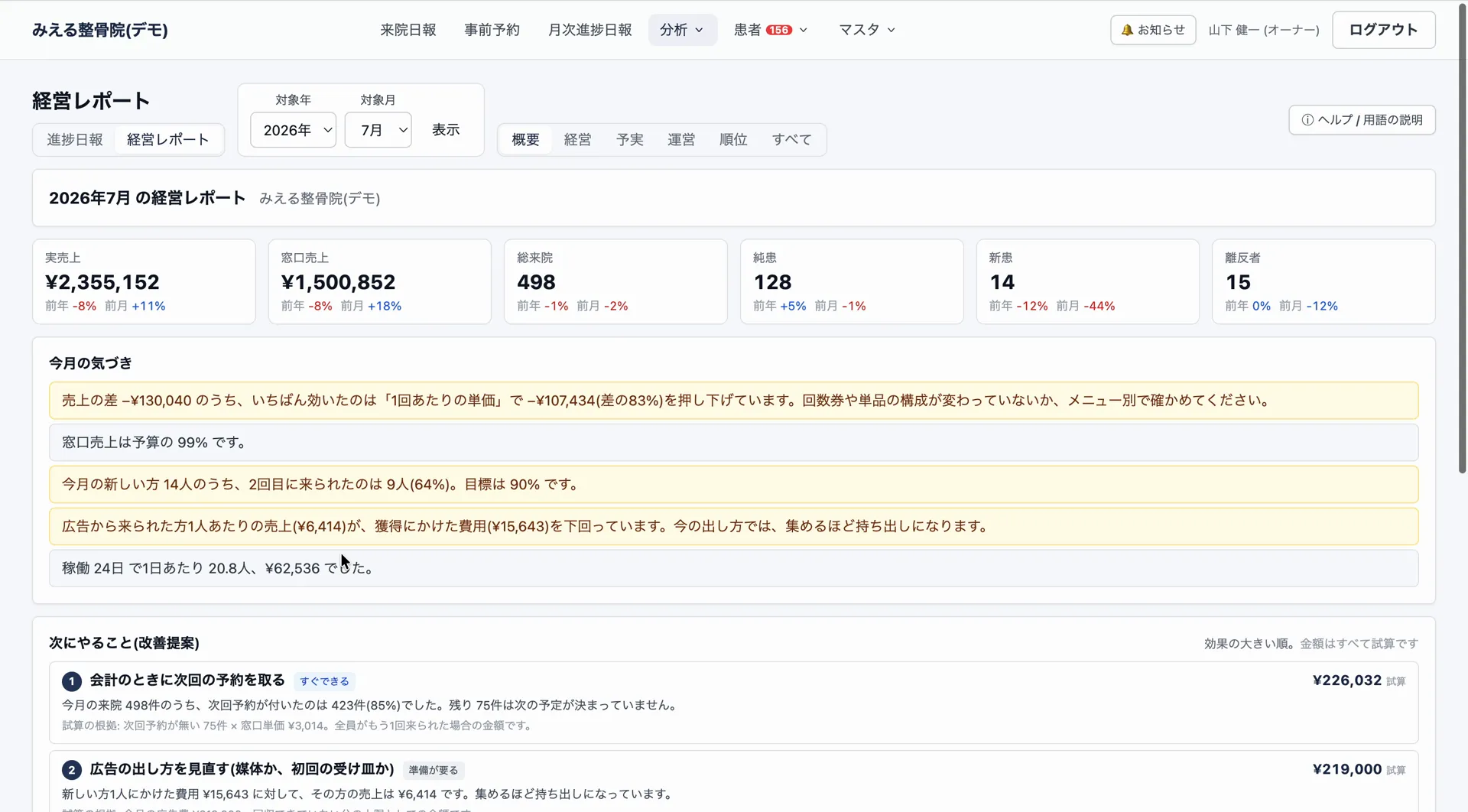Switch to the 経営 section tab
This screenshot has width=1468, height=812.
pyautogui.click(x=577, y=140)
